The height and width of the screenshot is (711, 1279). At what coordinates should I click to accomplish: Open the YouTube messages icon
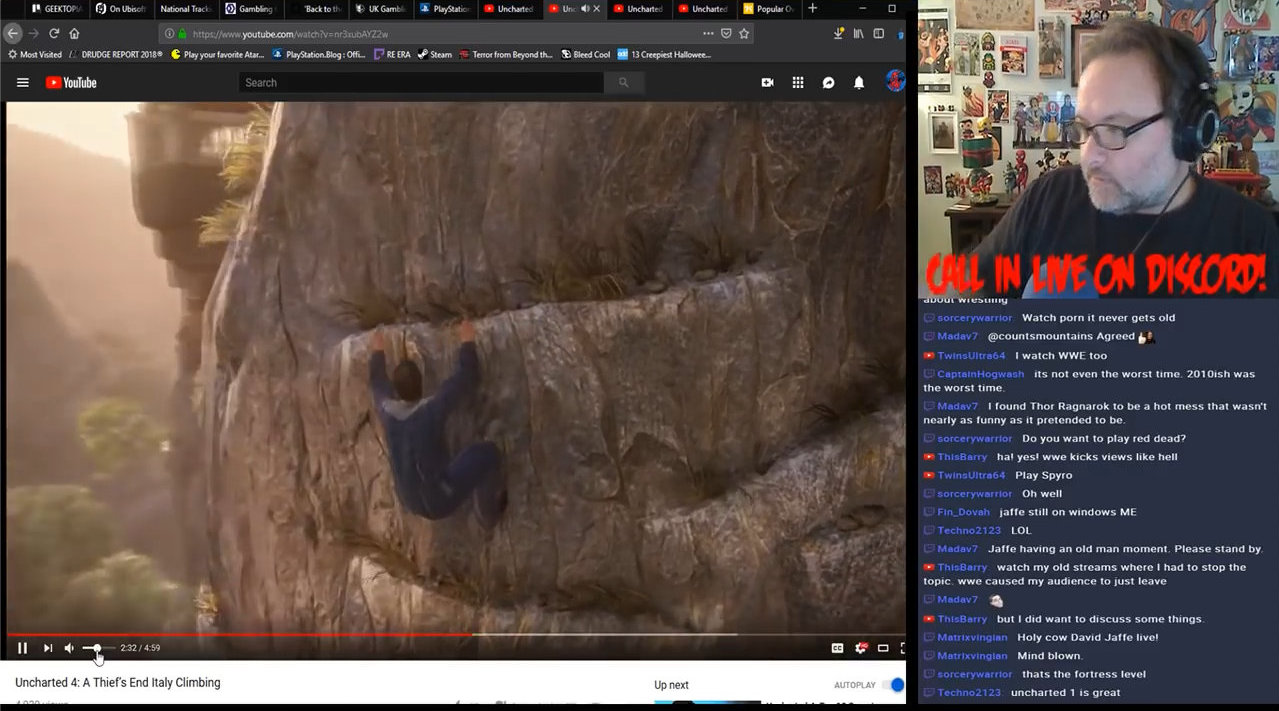(x=828, y=83)
